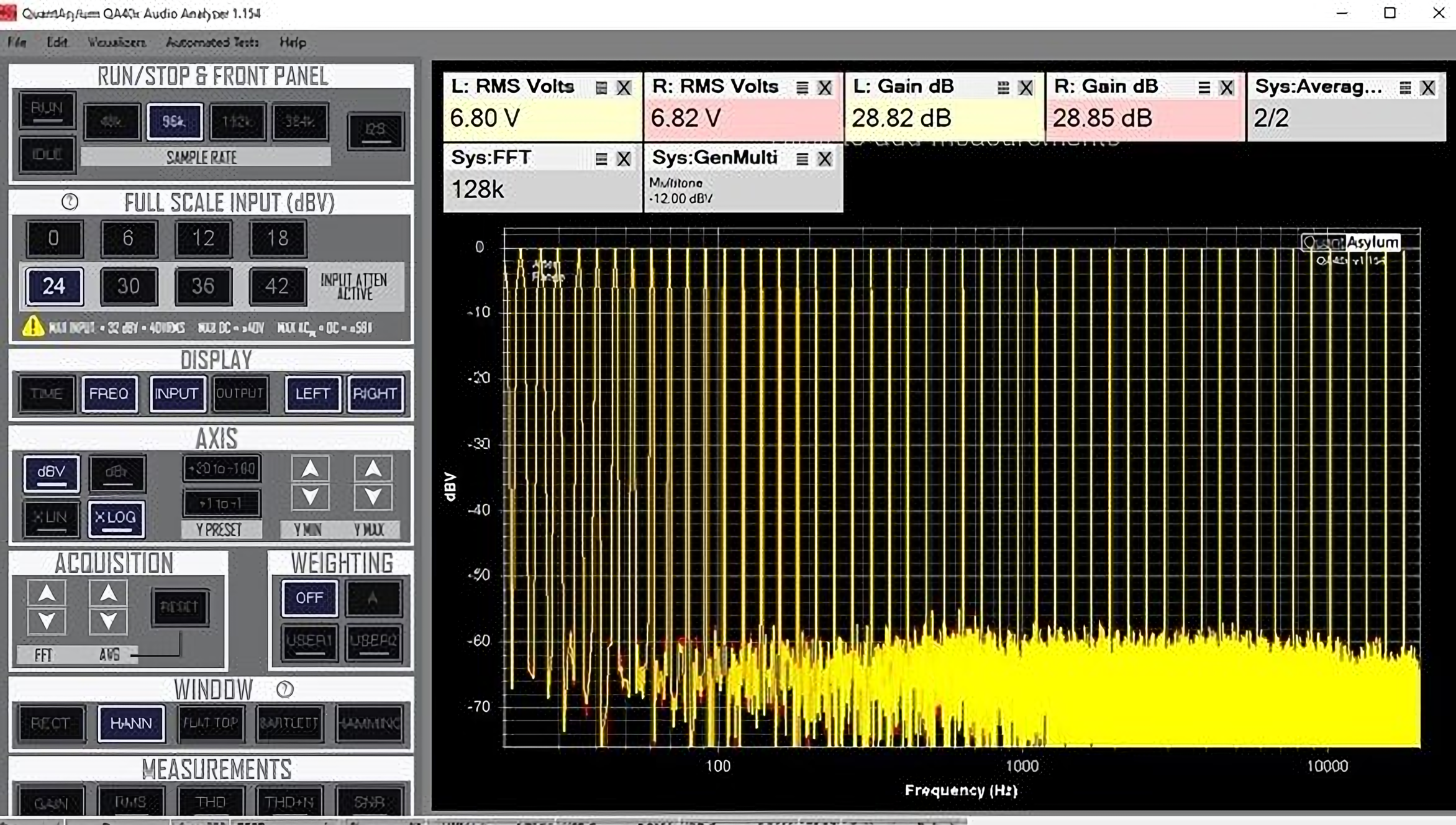Lower Y MIN with down arrow

tap(310, 496)
